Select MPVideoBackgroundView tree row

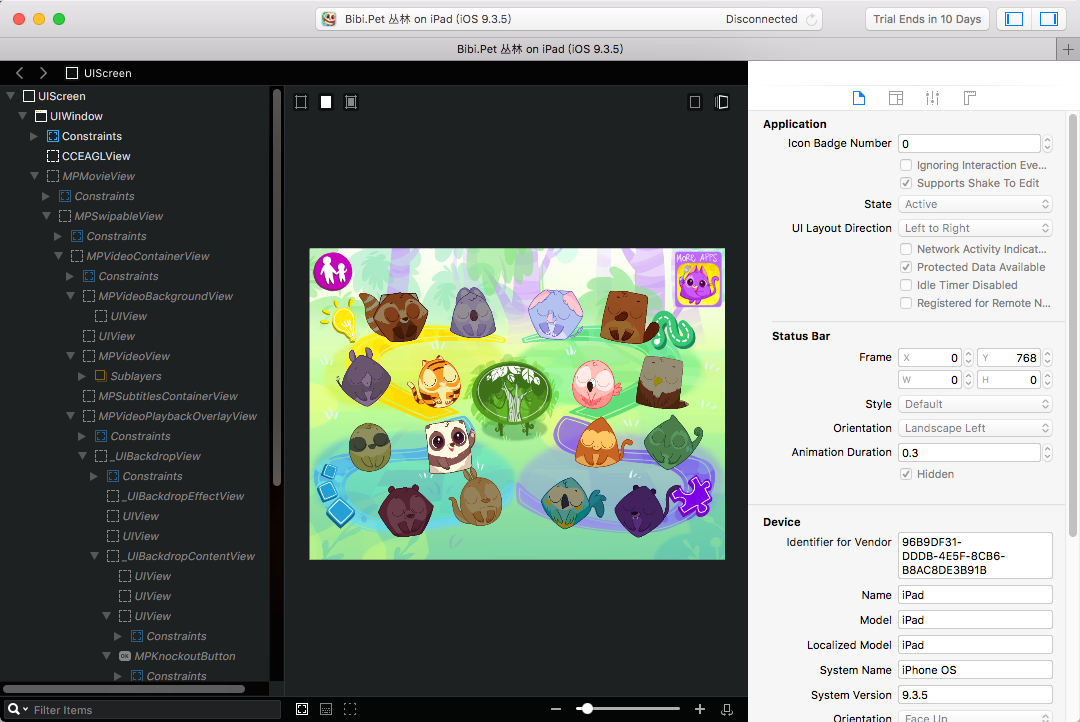136,296
